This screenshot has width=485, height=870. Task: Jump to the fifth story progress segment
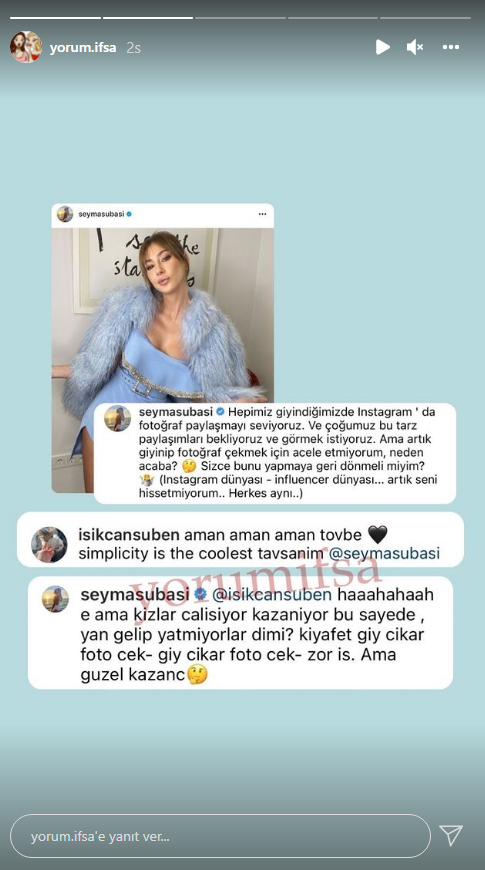(425, 18)
